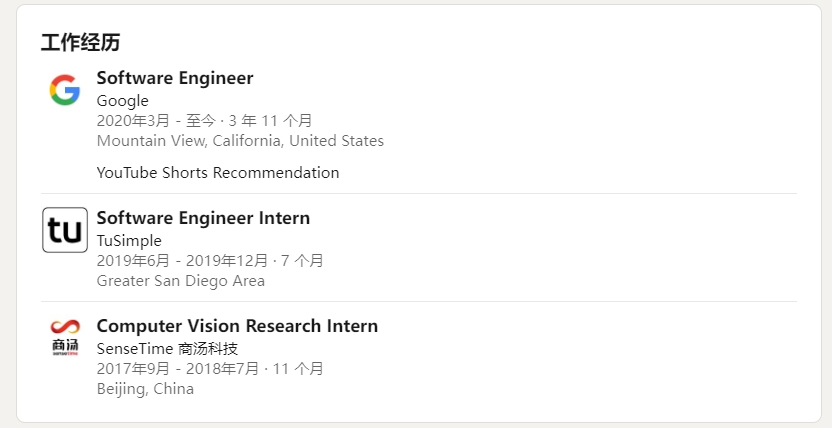Click the 工作经历 section heading
Image resolution: width=832 pixels, height=428 pixels.
point(81,43)
